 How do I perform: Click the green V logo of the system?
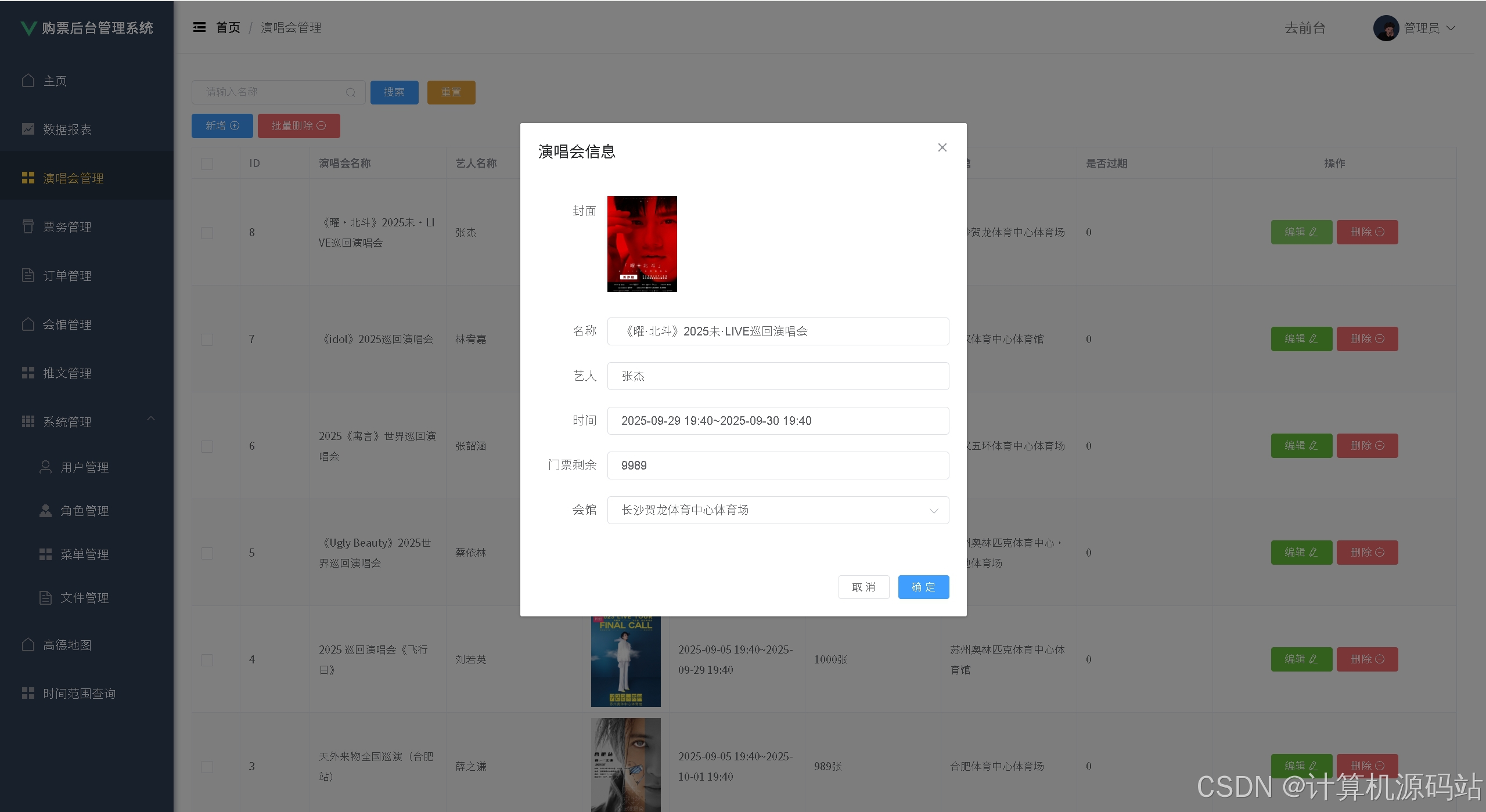pos(28,28)
